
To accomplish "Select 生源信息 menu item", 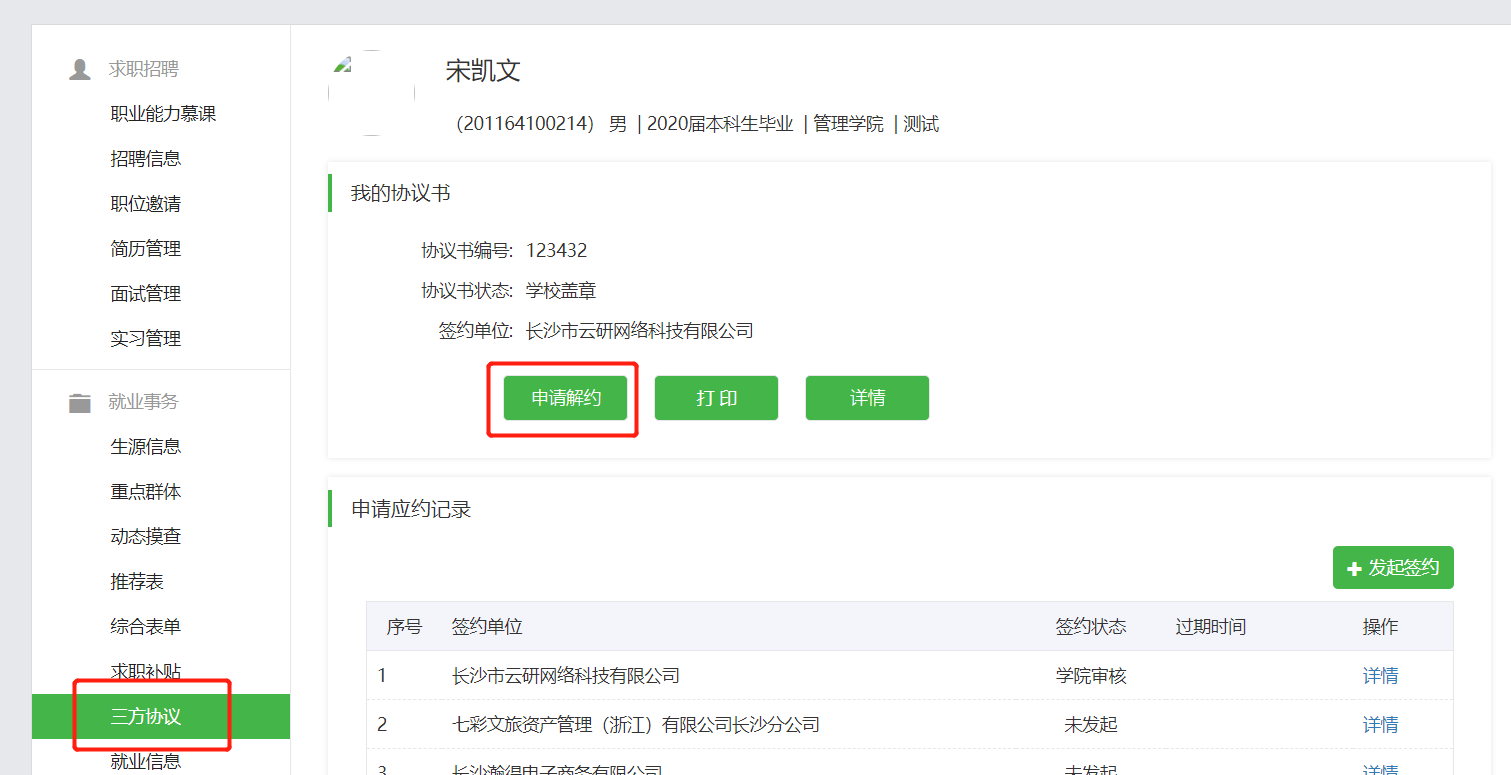I will [145, 447].
